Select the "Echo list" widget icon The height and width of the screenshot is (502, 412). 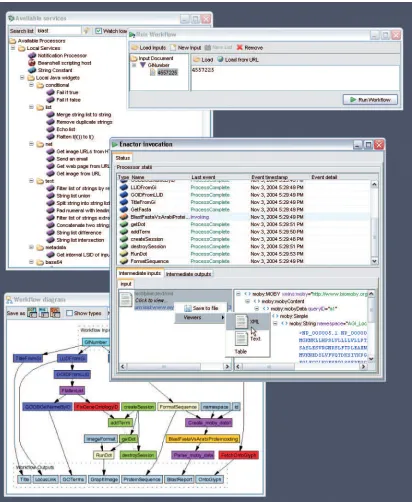[51, 129]
